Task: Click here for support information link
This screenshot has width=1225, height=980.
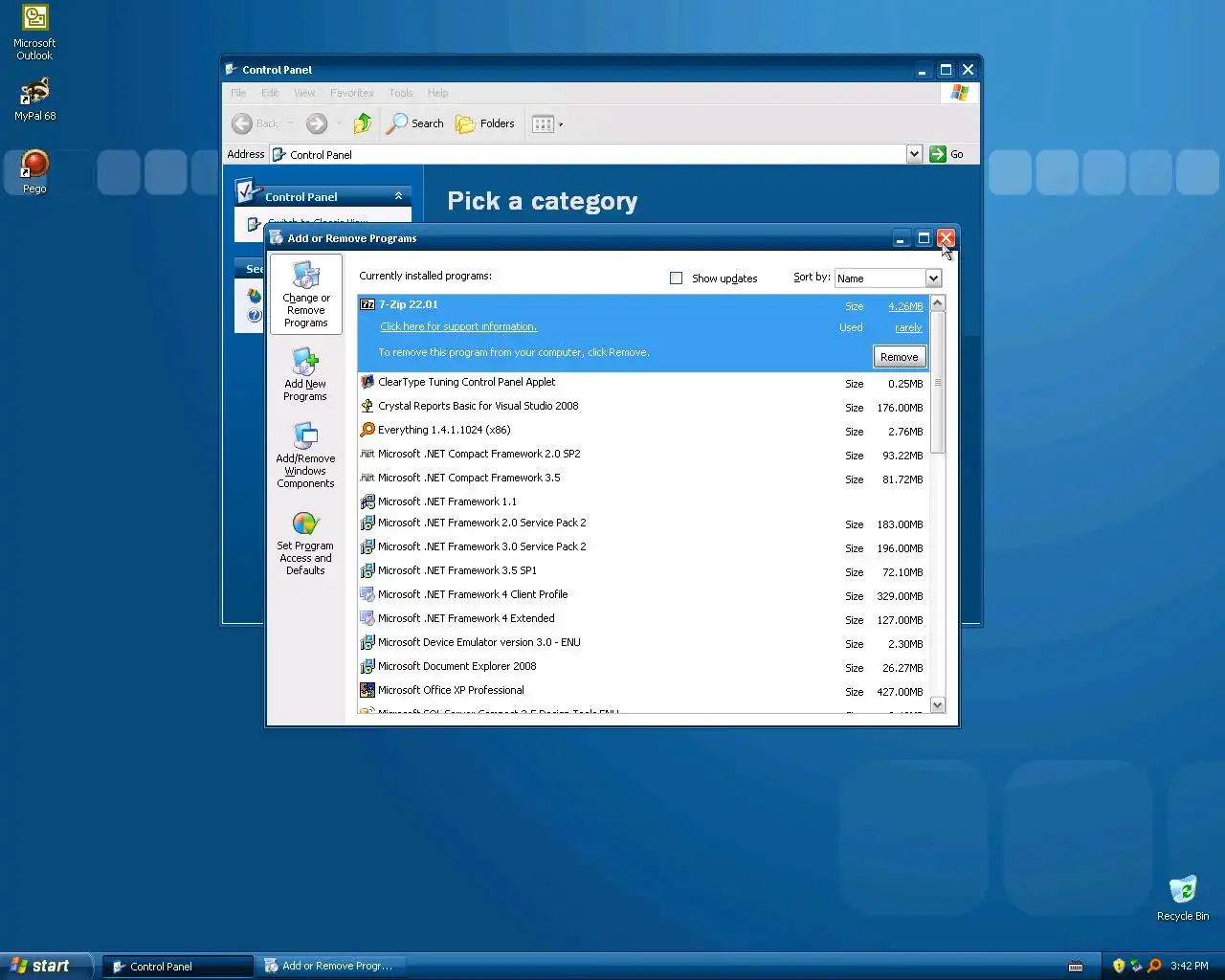Action: [x=458, y=326]
